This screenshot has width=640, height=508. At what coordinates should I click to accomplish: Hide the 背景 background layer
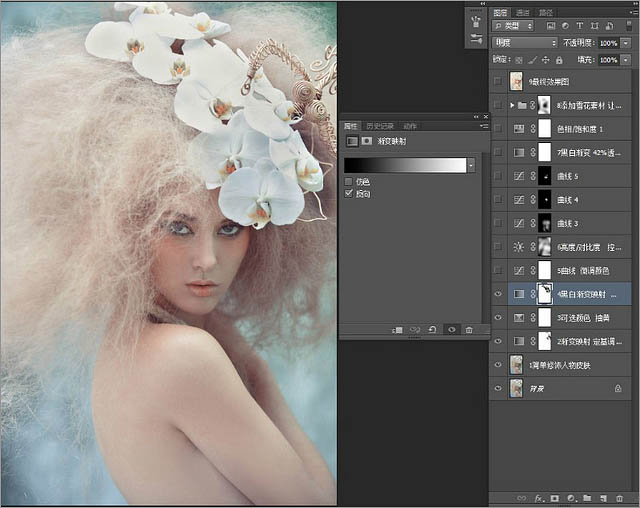tap(499, 387)
